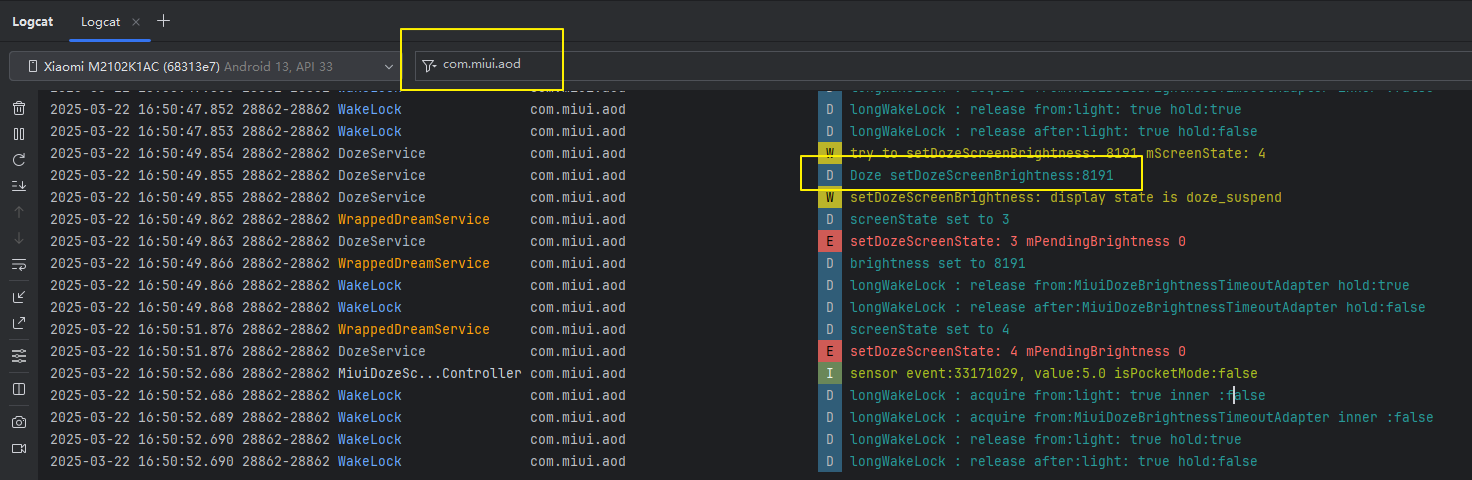Toggle soft-wrap for log lines
The image size is (1472, 480).
tap(19, 265)
